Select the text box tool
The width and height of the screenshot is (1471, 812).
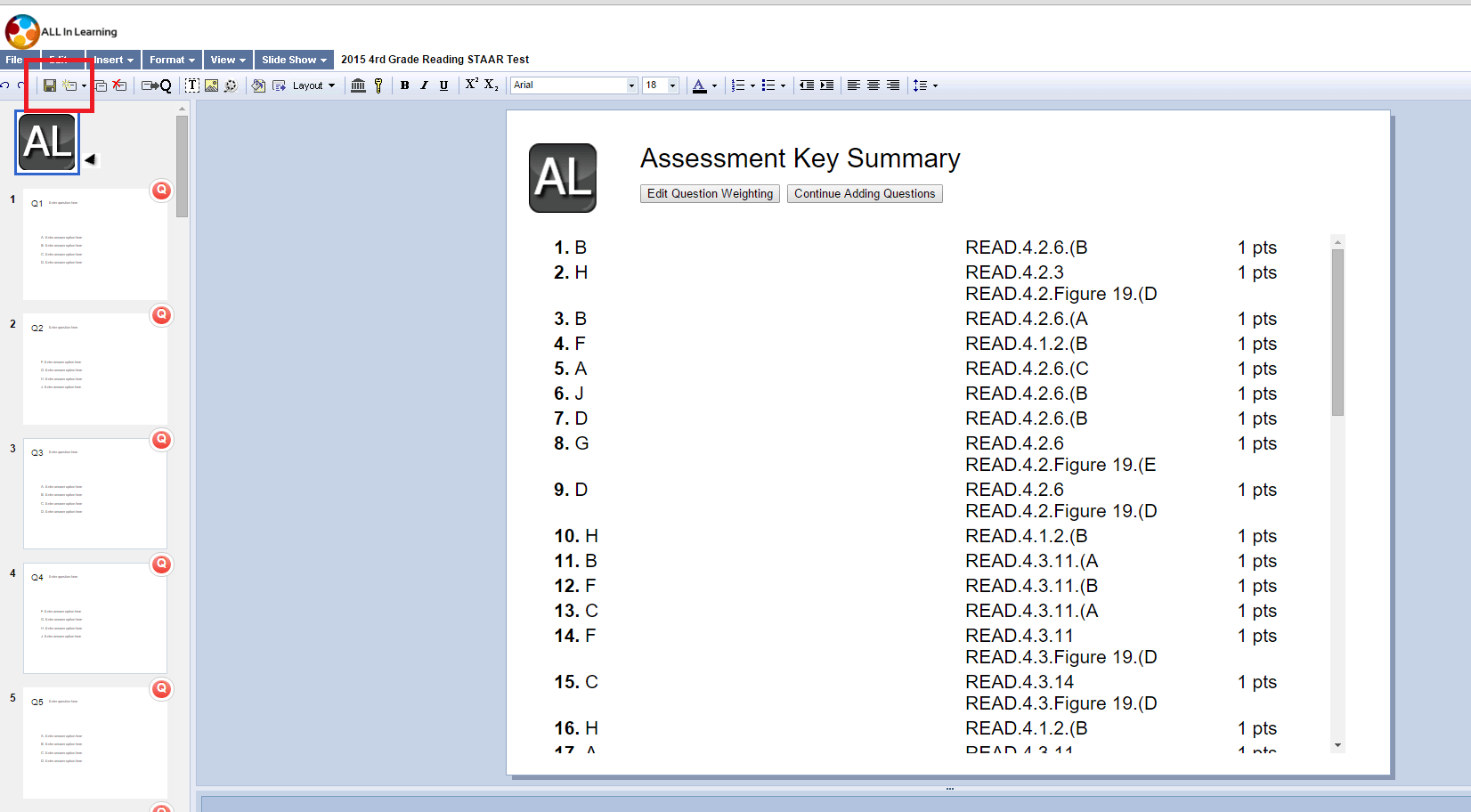pyautogui.click(x=191, y=85)
